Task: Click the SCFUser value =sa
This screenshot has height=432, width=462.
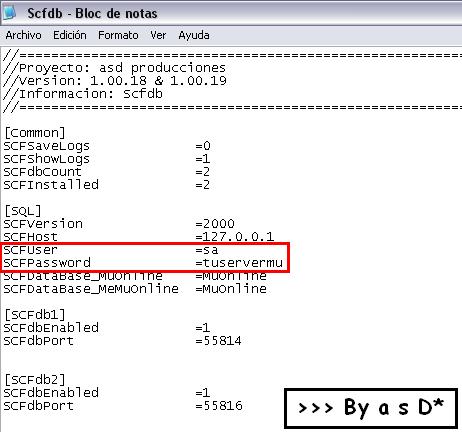Action: pyautogui.click(x=207, y=250)
